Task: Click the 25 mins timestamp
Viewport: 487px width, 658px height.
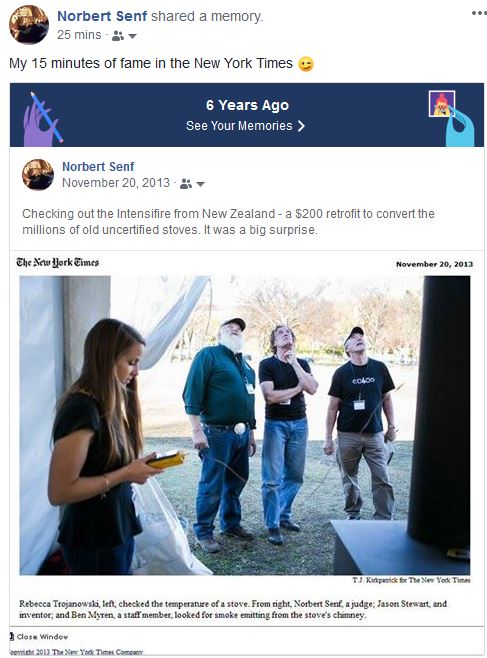Action: pos(79,35)
